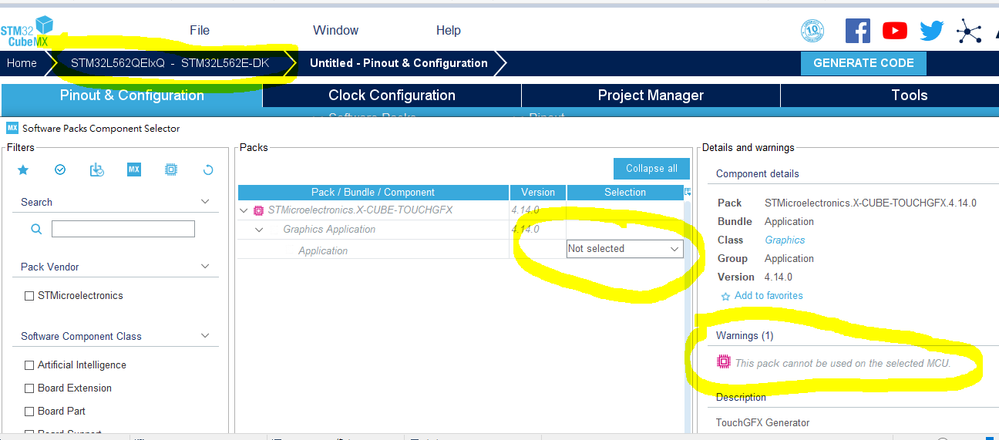Viewport: 999px width, 440px height.
Task: Filter by installed packs download icon
Action: 97,170
